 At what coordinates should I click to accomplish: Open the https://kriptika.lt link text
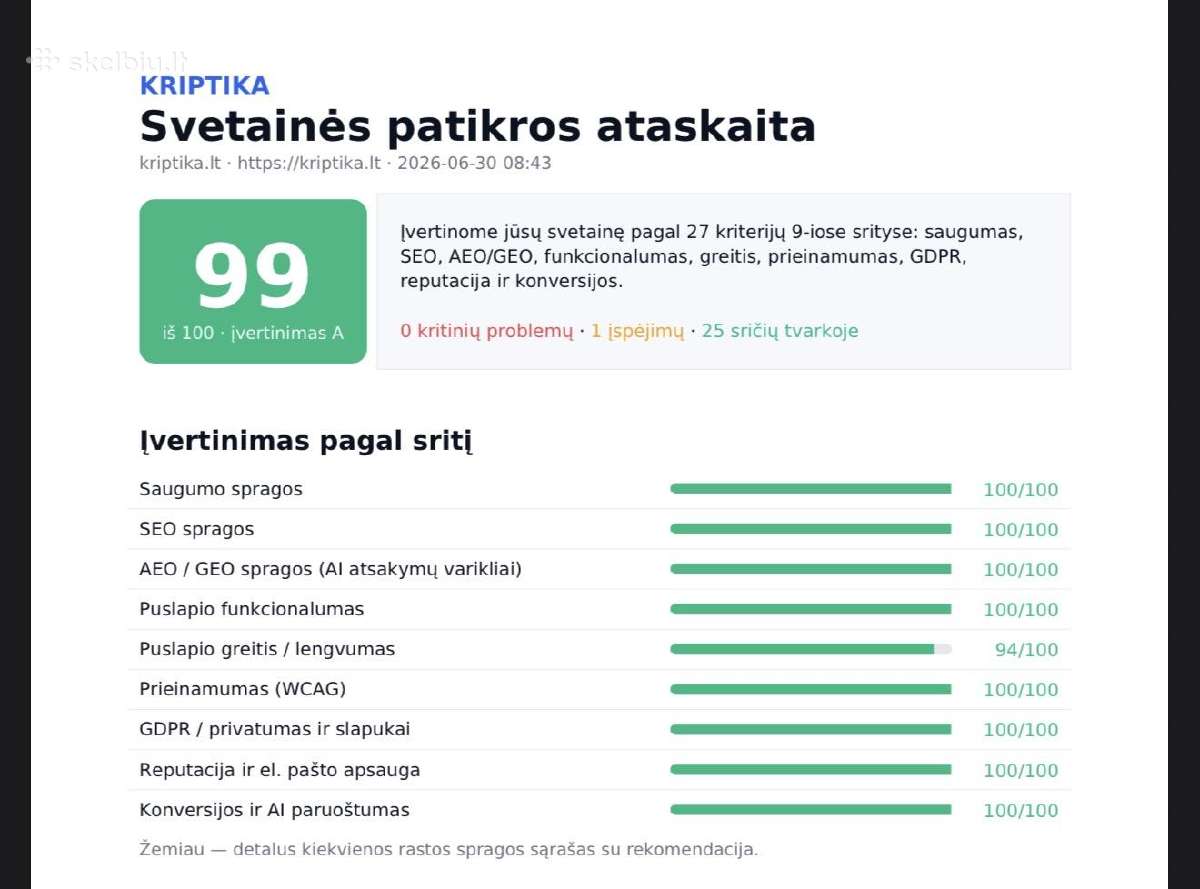(x=308, y=163)
